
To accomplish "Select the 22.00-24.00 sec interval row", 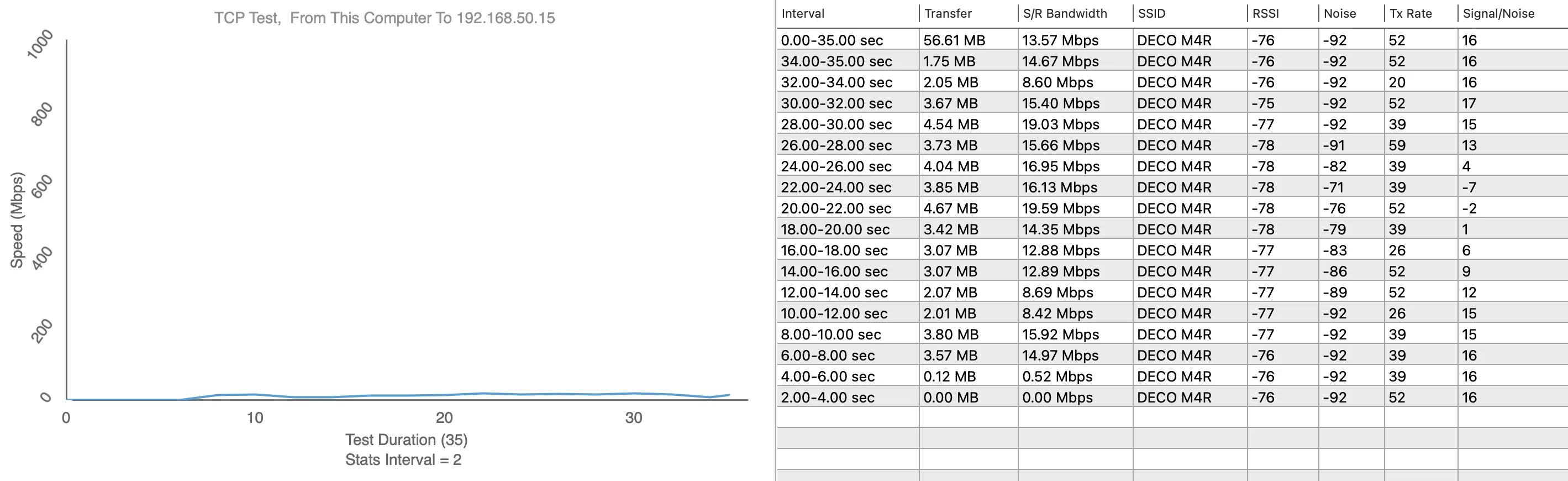I will click(836, 187).
